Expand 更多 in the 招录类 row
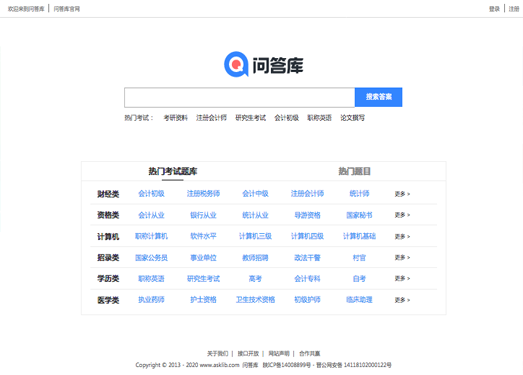This screenshot has height=375, width=523. pyautogui.click(x=402, y=258)
